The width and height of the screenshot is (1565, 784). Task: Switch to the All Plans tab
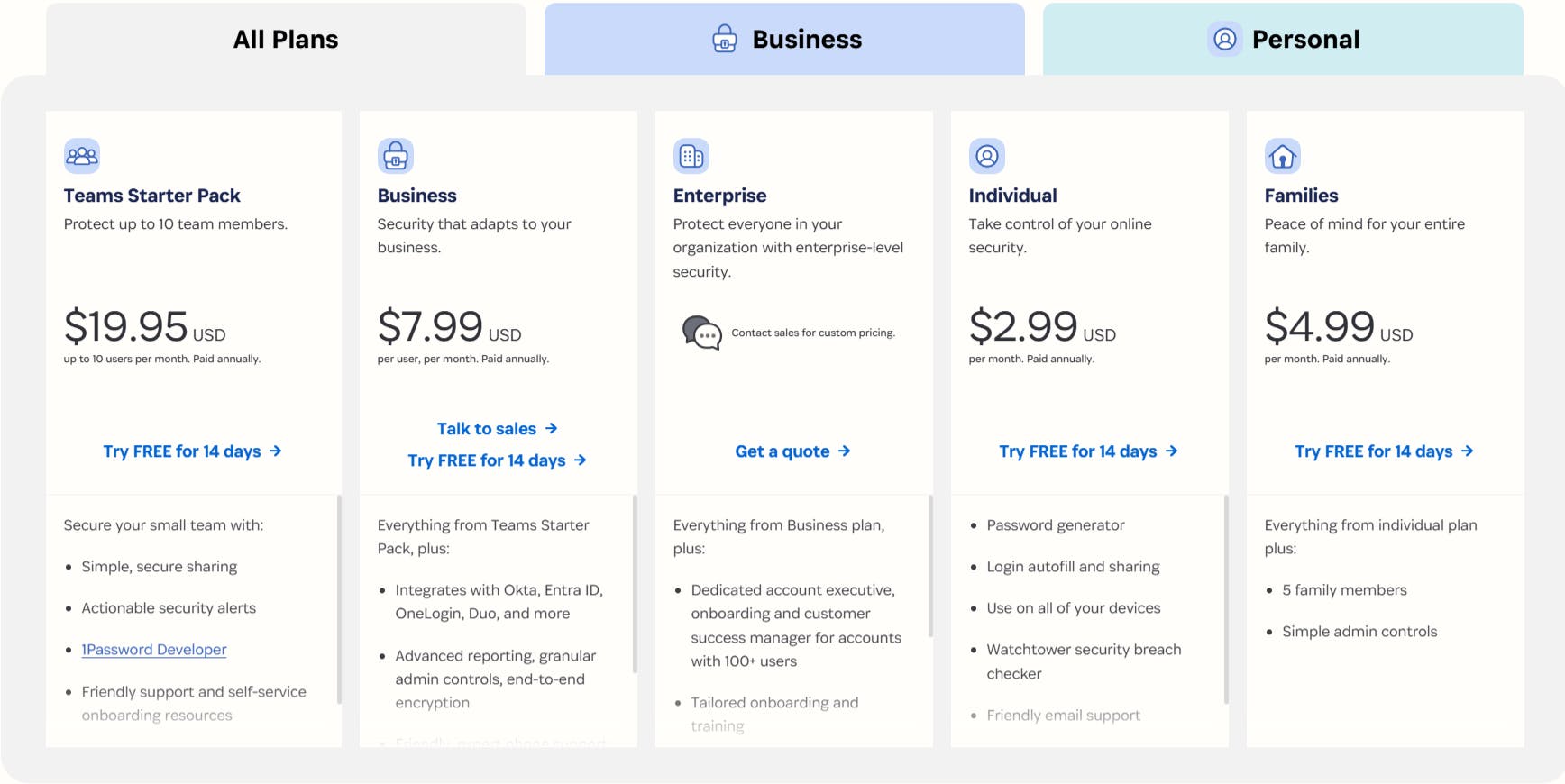click(285, 39)
